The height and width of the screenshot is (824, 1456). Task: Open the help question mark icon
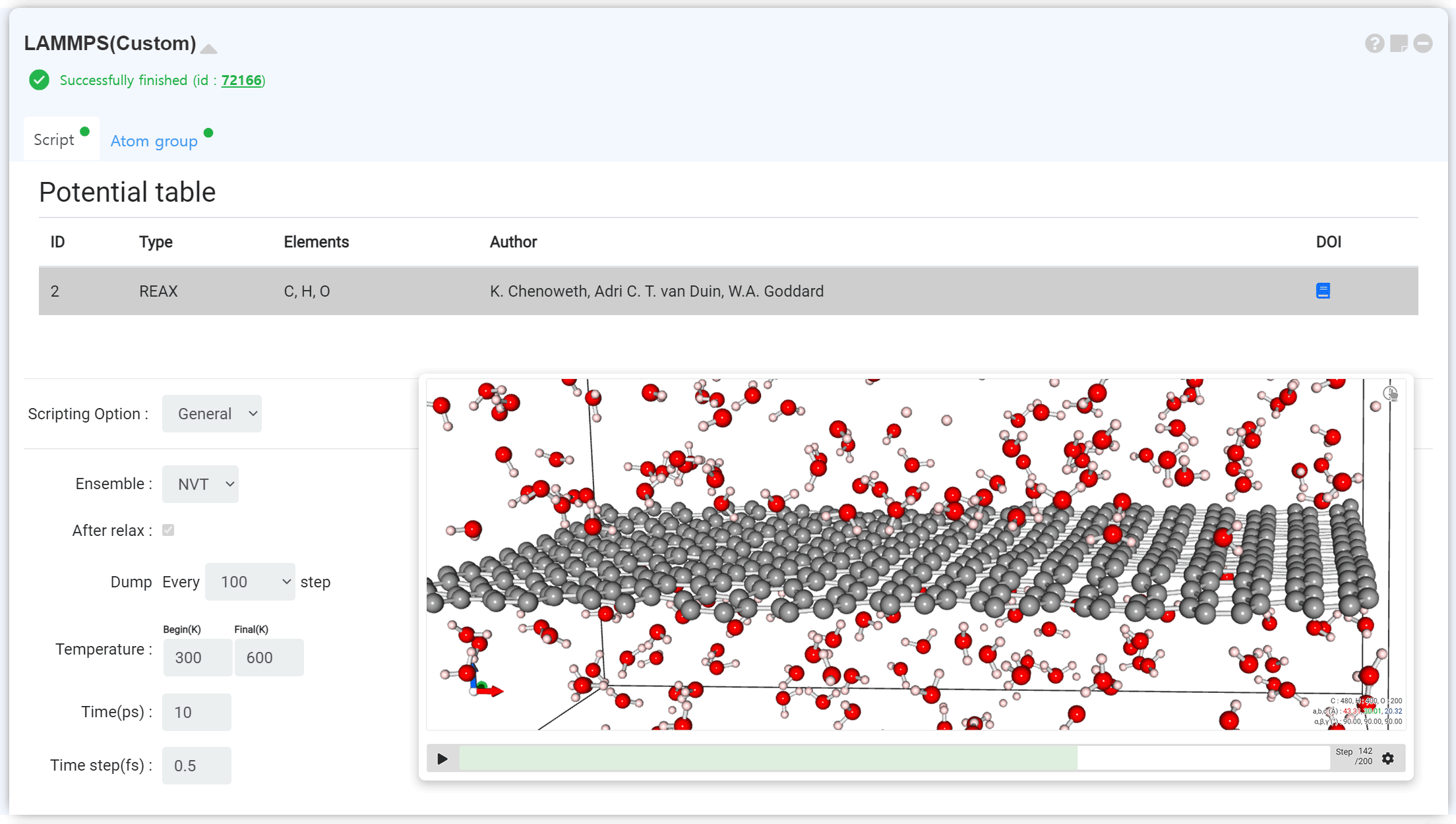1374,44
